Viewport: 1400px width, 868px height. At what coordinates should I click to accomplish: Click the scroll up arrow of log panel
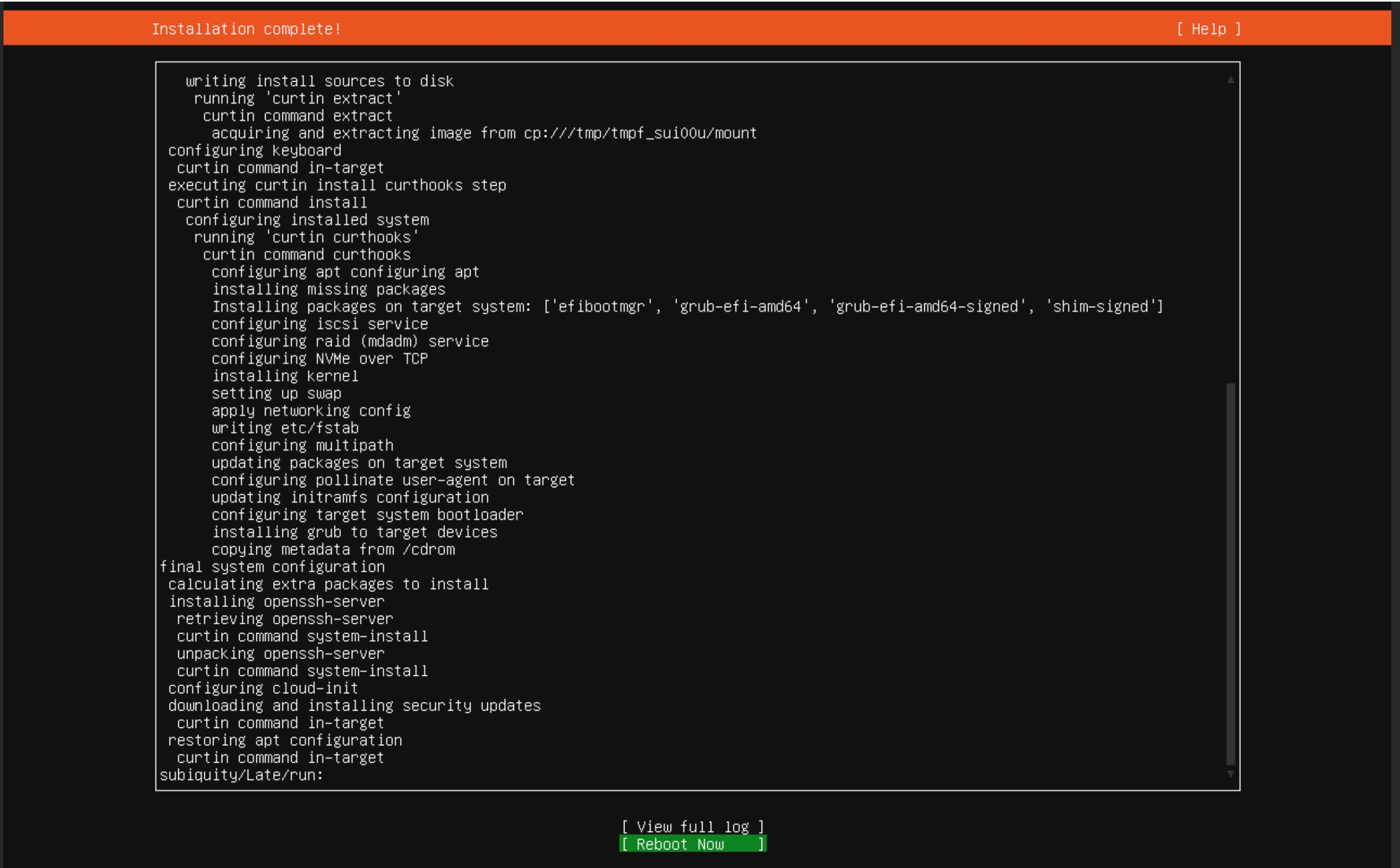coord(1230,80)
